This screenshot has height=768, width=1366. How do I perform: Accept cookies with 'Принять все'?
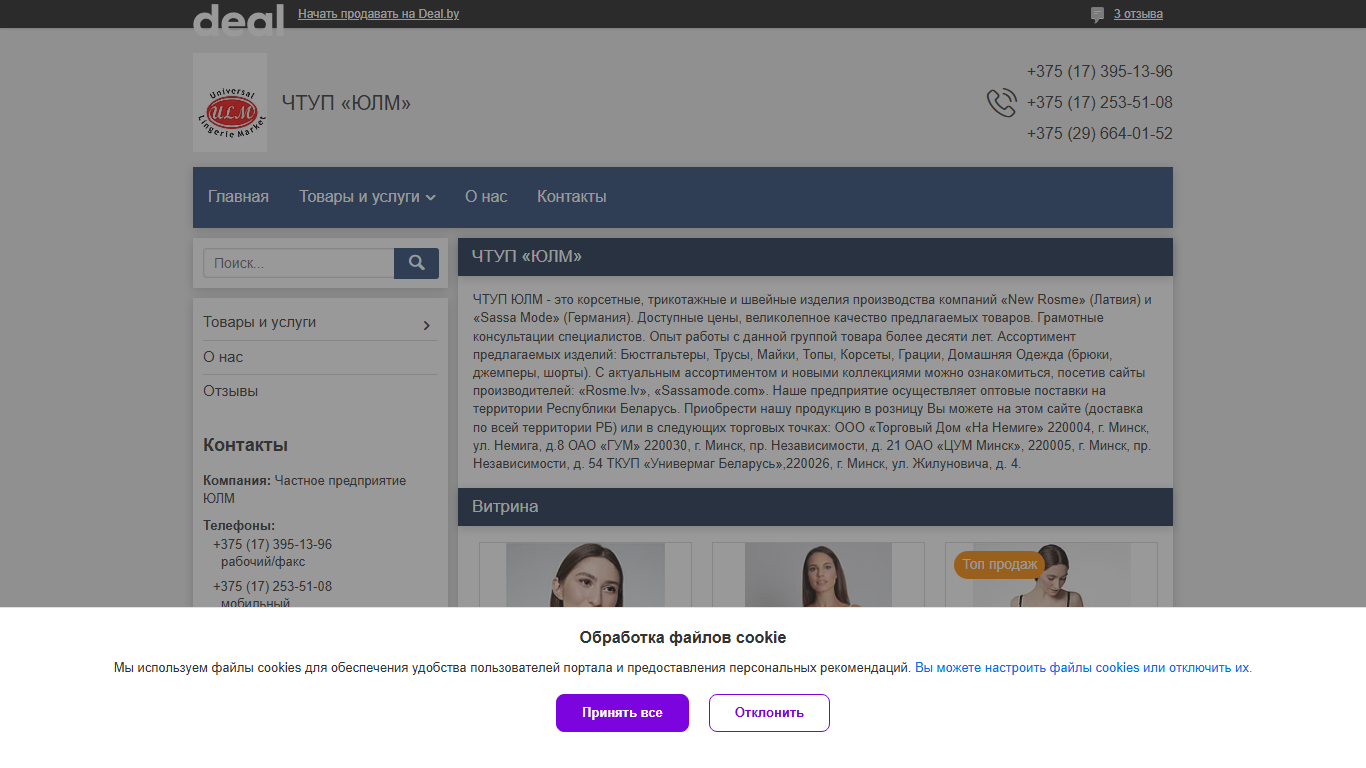(622, 713)
